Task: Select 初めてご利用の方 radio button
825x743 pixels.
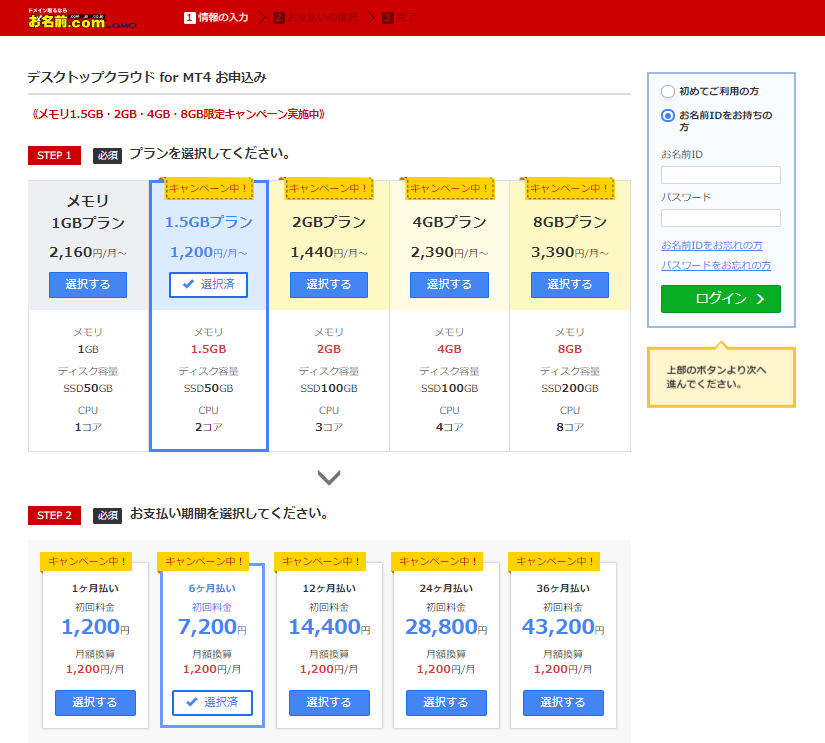Action: tap(668, 92)
